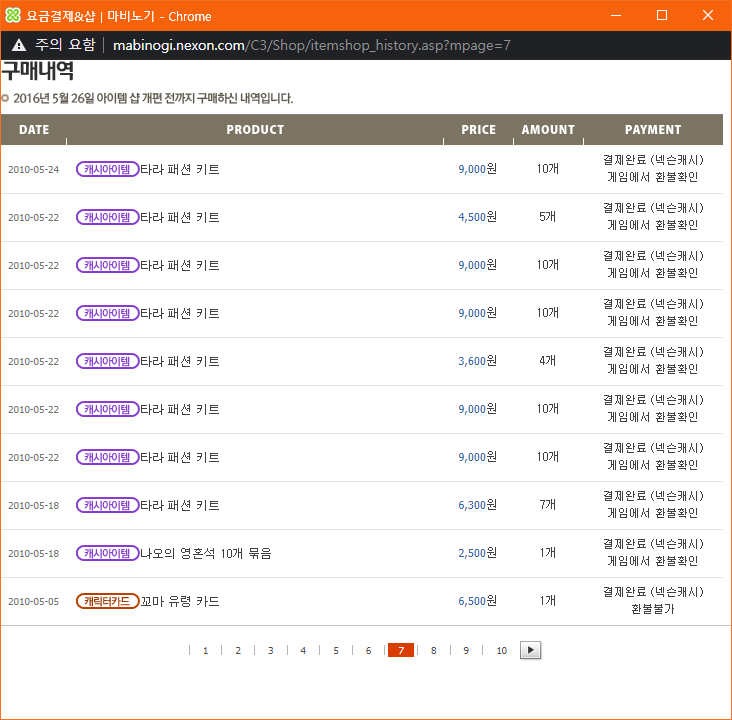Open page 6 of purchase history
732x720 pixels.
pyautogui.click(x=368, y=650)
